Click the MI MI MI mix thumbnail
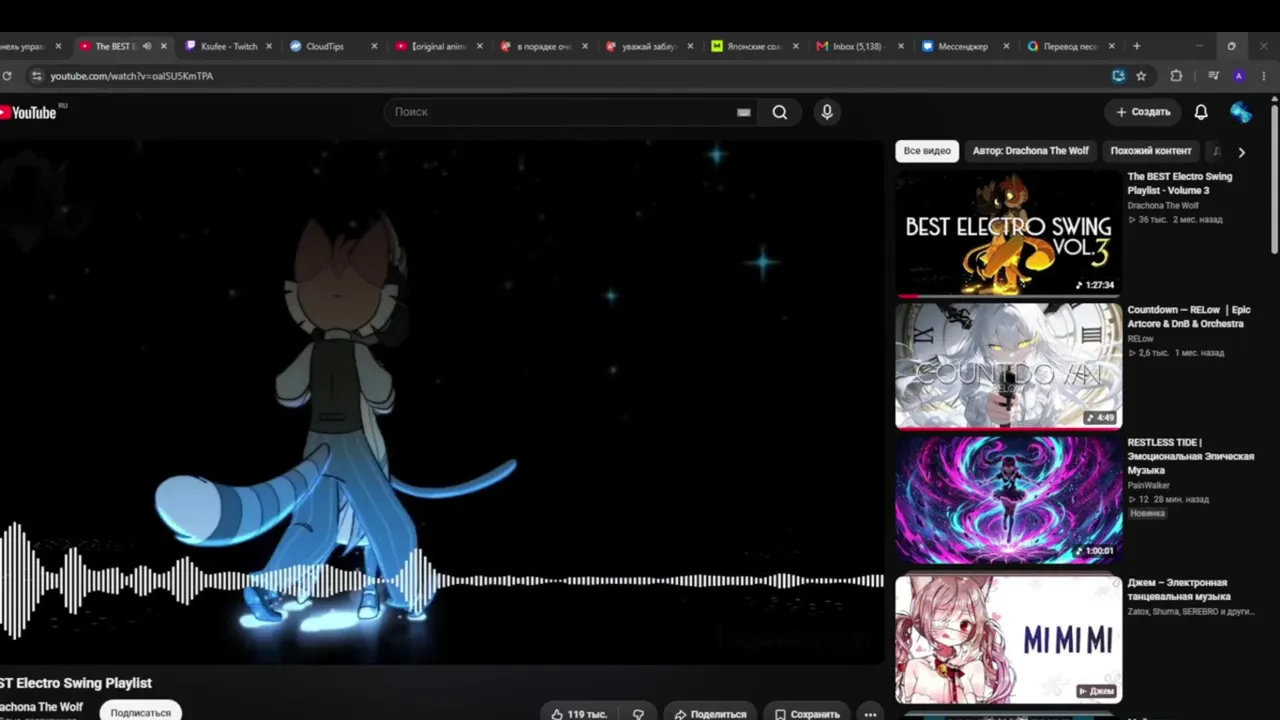Viewport: 1280px width, 720px height. click(1008, 639)
